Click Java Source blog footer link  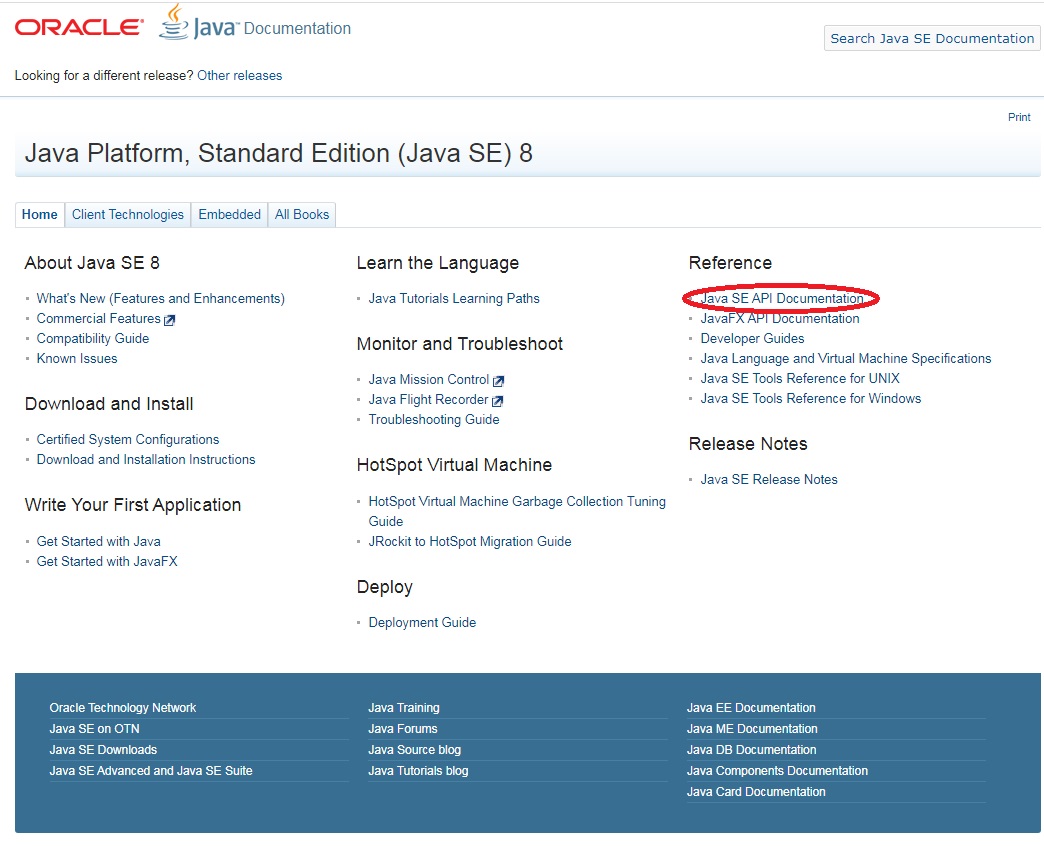pyautogui.click(x=415, y=750)
